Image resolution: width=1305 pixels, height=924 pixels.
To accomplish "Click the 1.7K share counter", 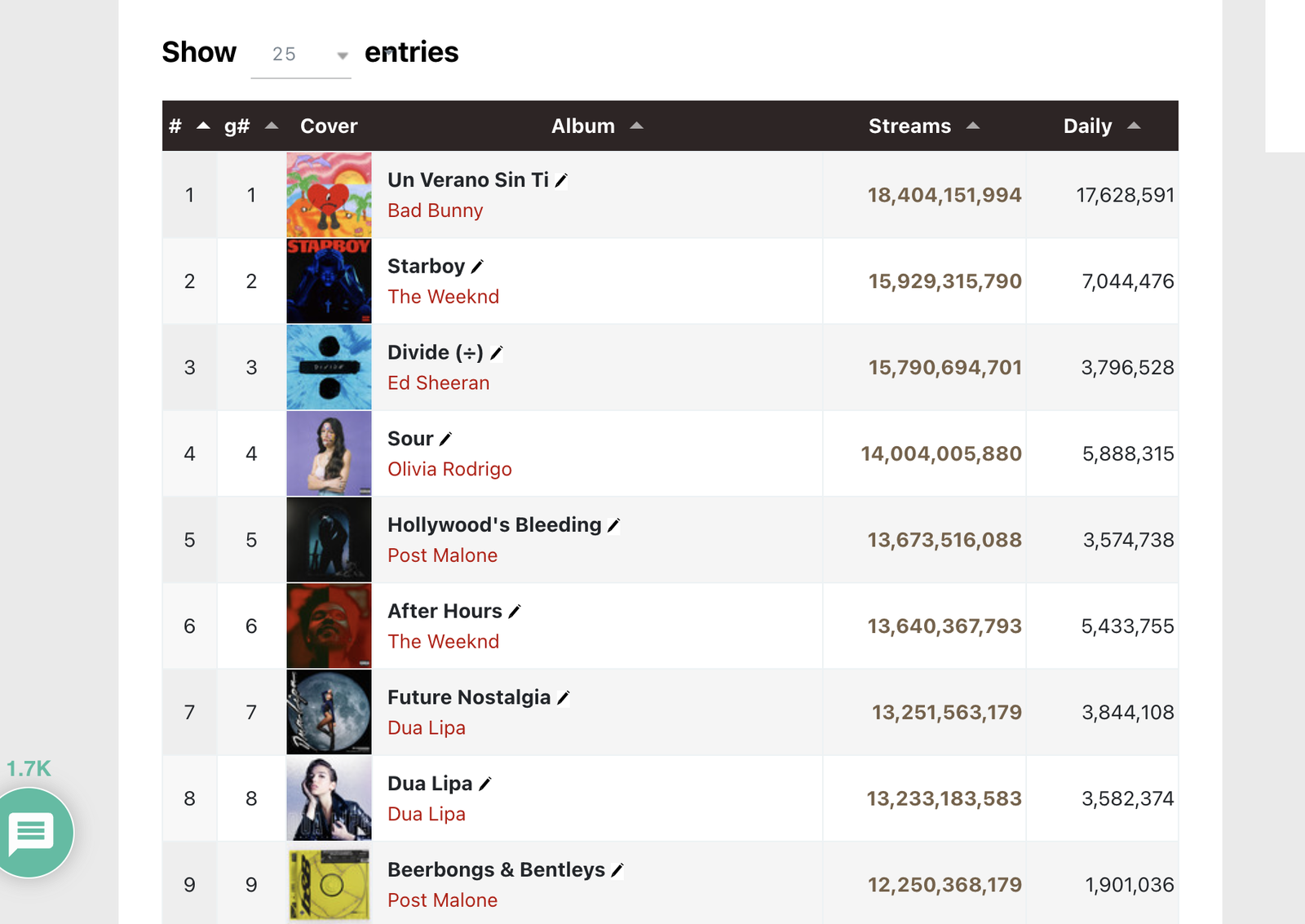I will [27, 767].
